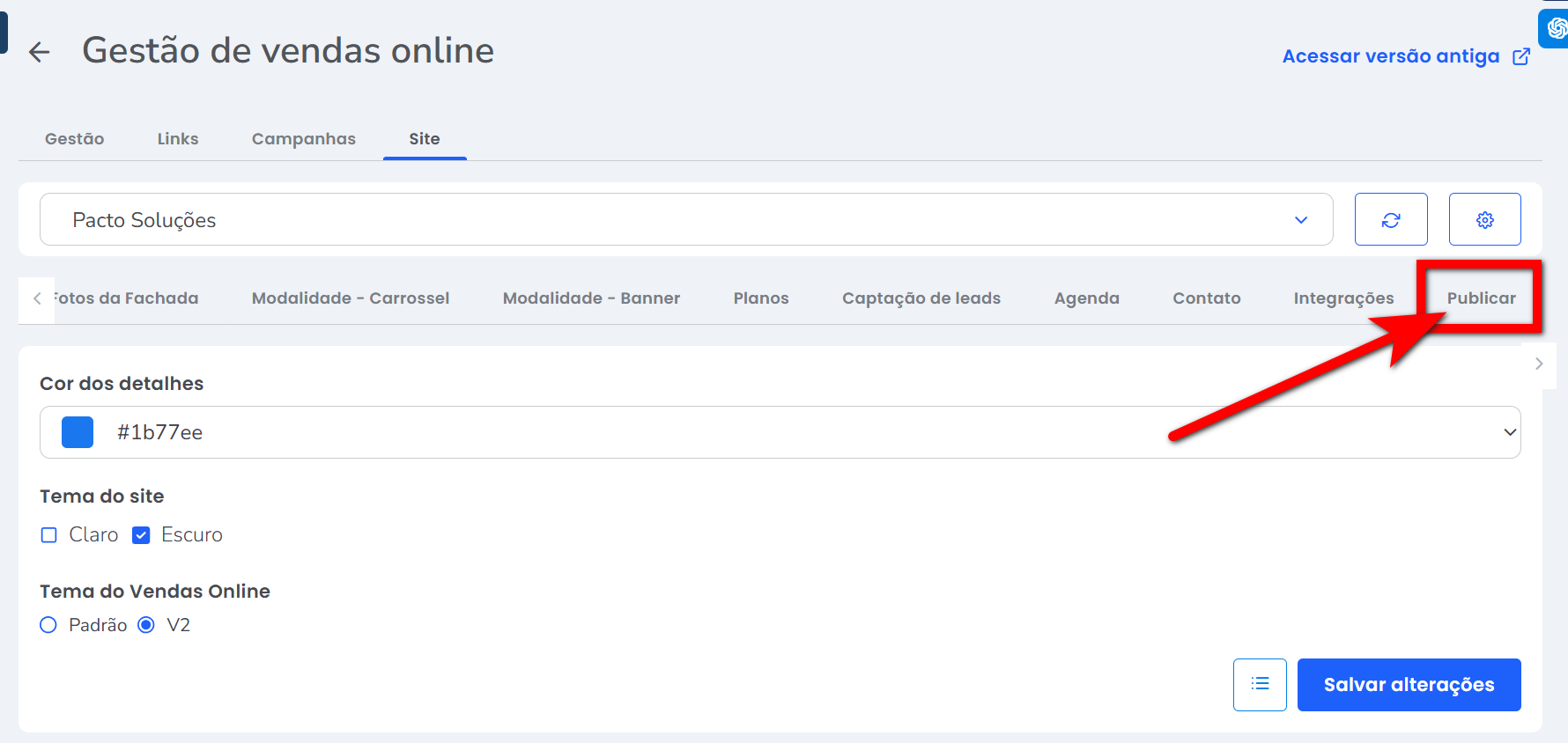Open the Cor dos detalhes color dropdown
Screen dimensions: 1568x743
1509,432
